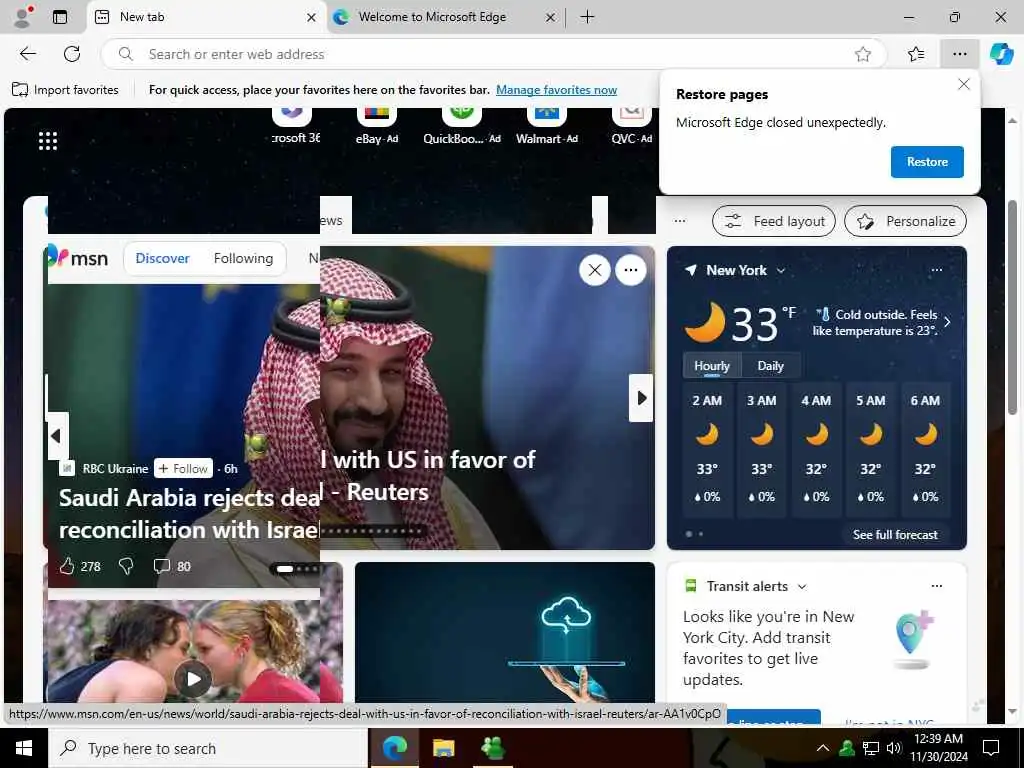Open the Windows Start menu
The height and width of the screenshot is (768, 1024).
24,748
